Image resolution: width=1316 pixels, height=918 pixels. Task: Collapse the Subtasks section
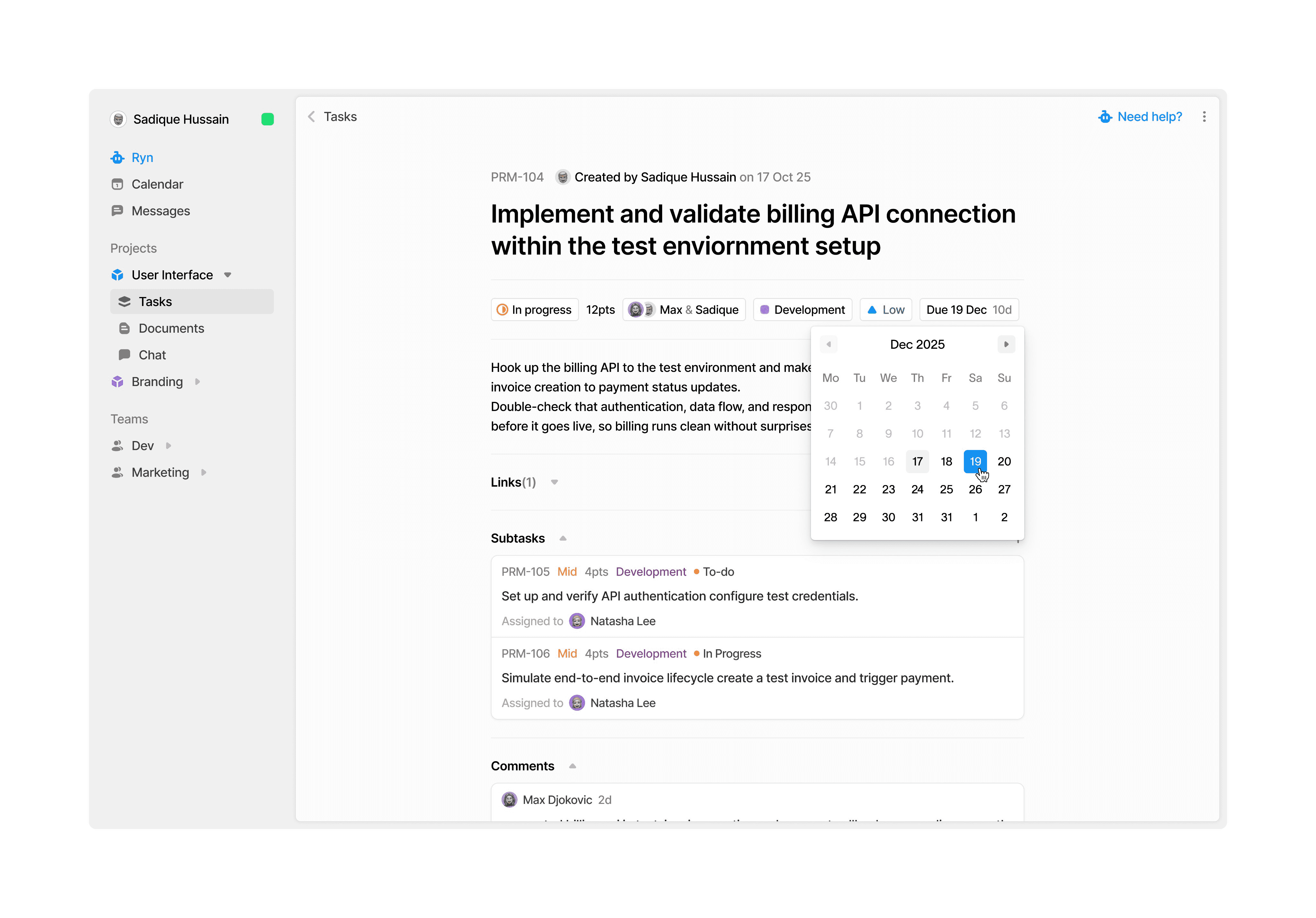tap(563, 538)
